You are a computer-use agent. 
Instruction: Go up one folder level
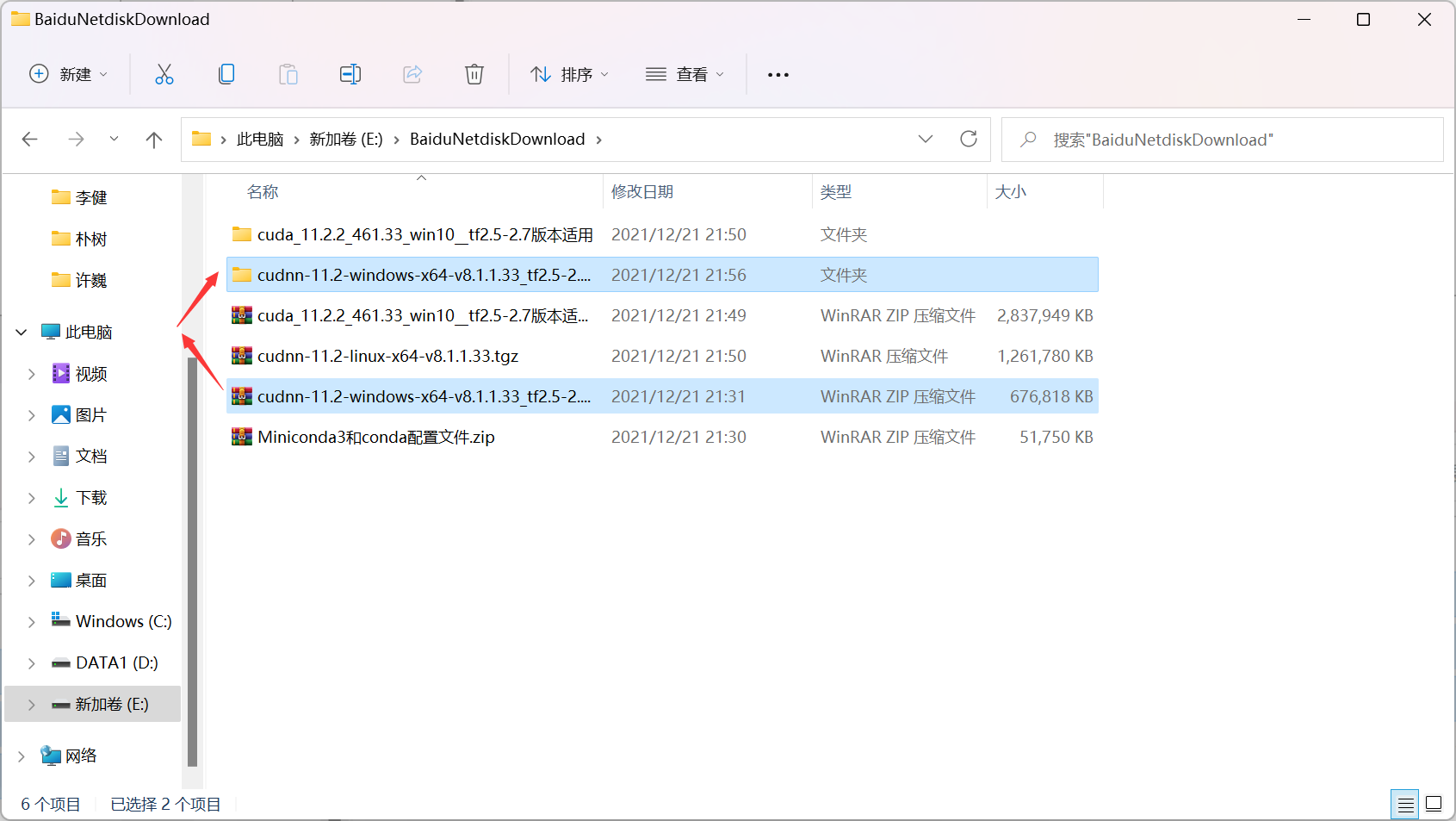pos(154,139)
